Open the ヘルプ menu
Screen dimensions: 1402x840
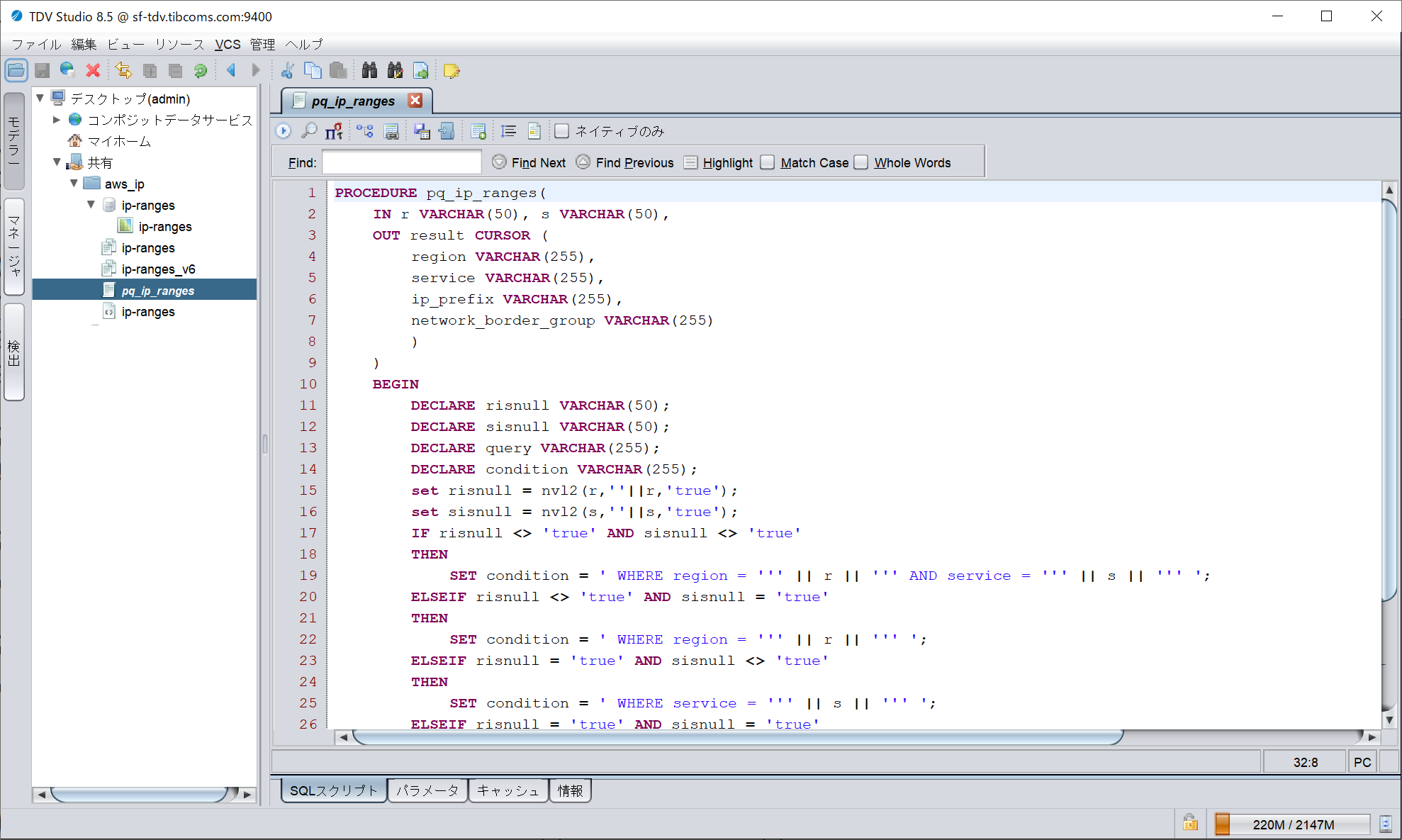[x=304, y=44]
